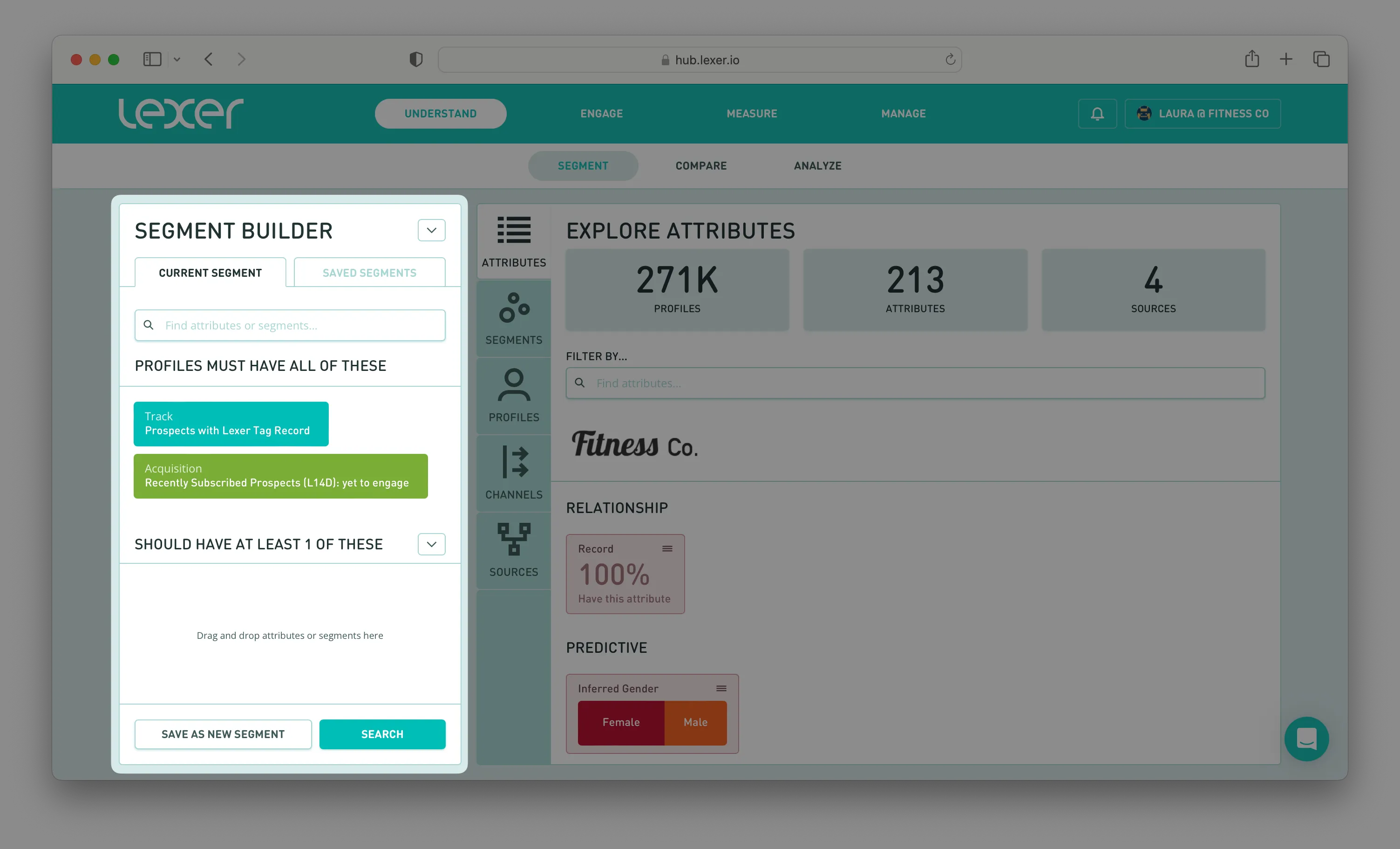The width and height of the screenshot is (1400, 849).
Task: Expand Should Have At Least 1 chevron
Action: tap(431, 544)
